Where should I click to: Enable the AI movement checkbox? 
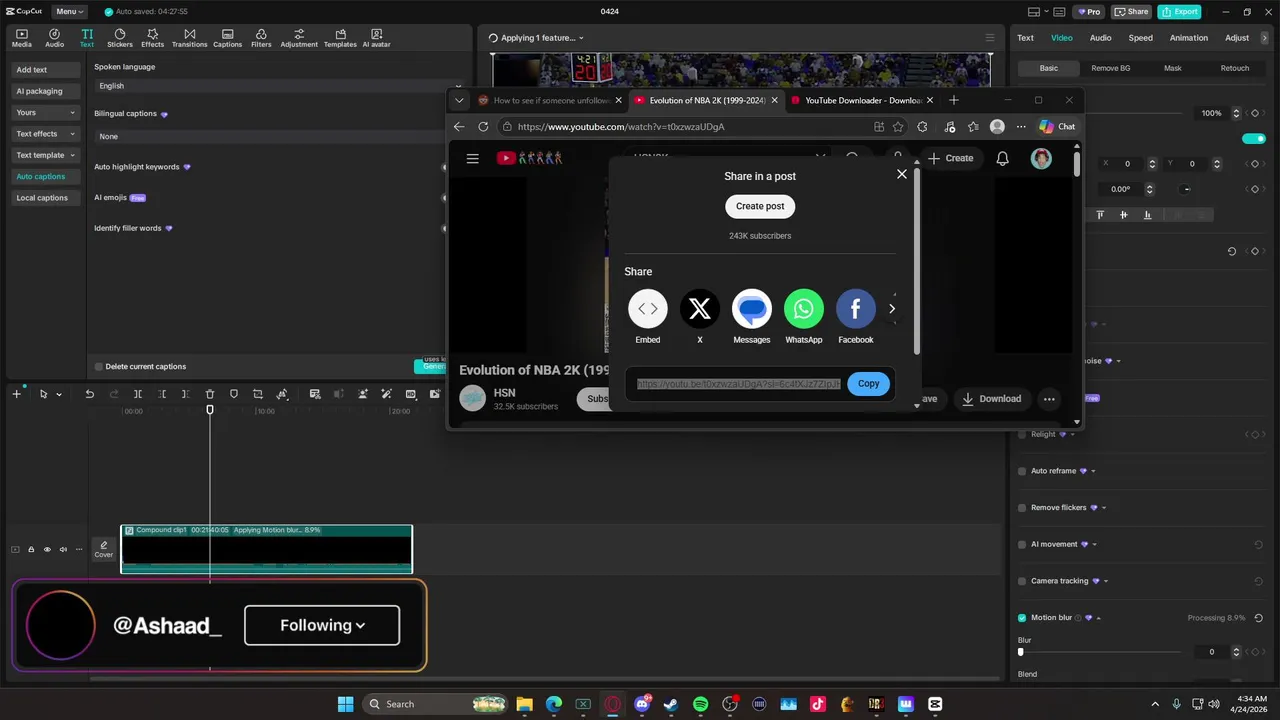click(1022, 545)
